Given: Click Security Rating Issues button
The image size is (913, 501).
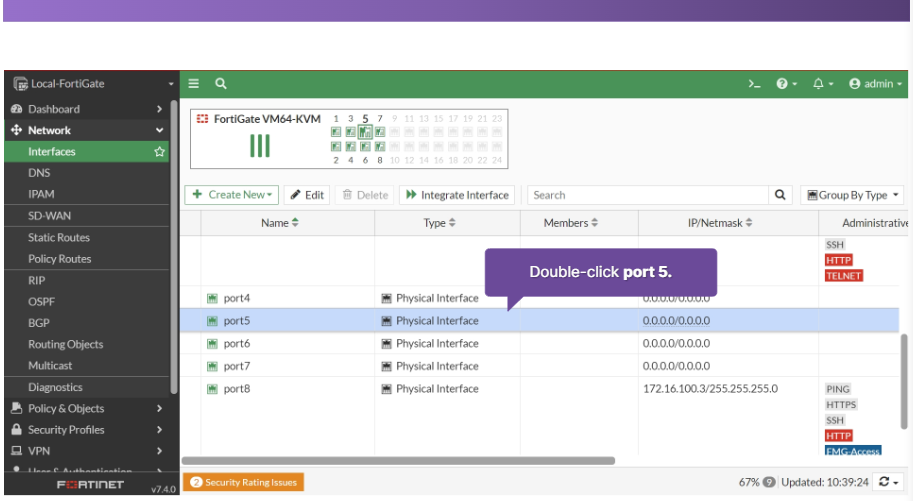Looking at the screenshot, I should [243, 482].
